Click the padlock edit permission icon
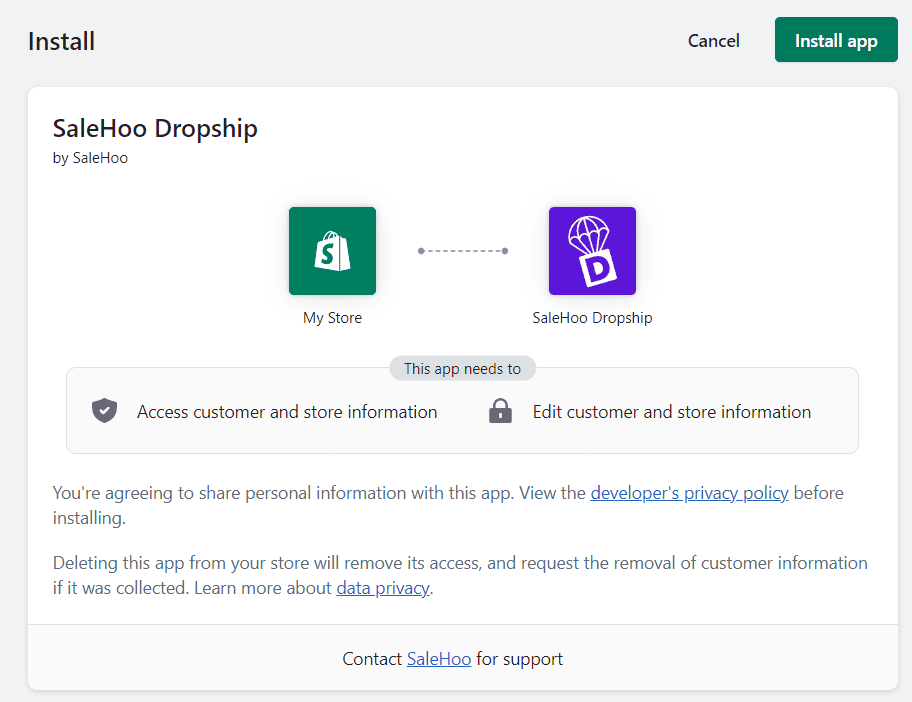The width and height of the screenshot is (912, 702). tap(500, 411)
